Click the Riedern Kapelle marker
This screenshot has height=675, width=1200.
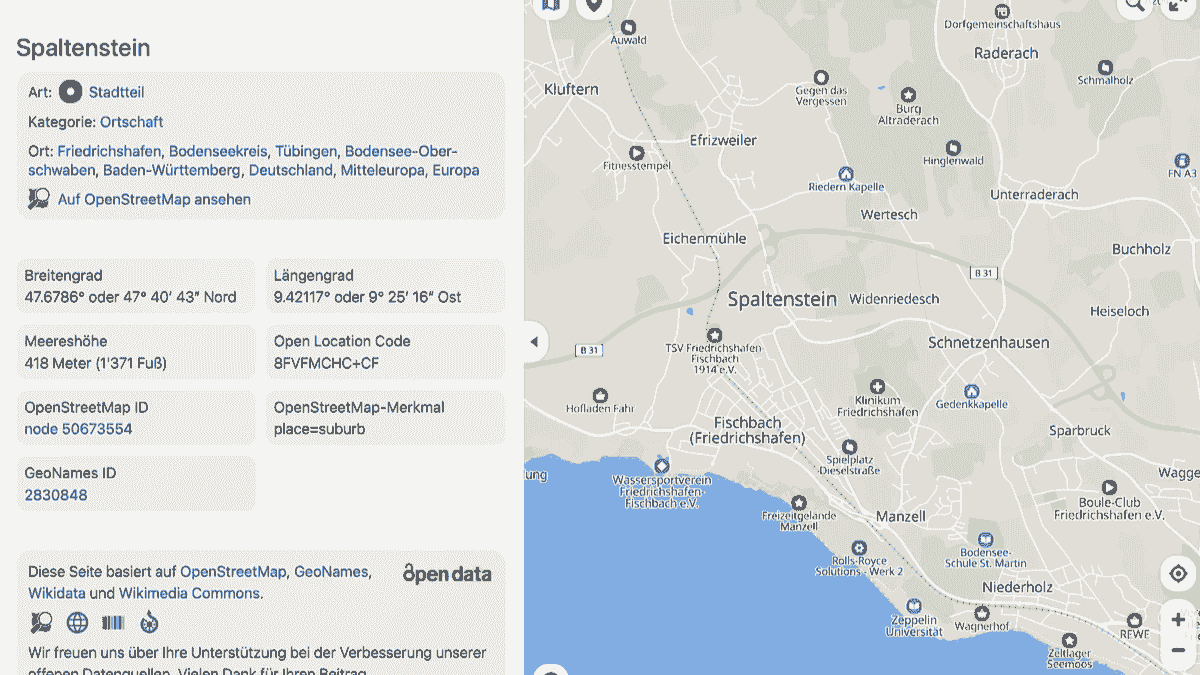pyautogui.click(x=845, y=174)
